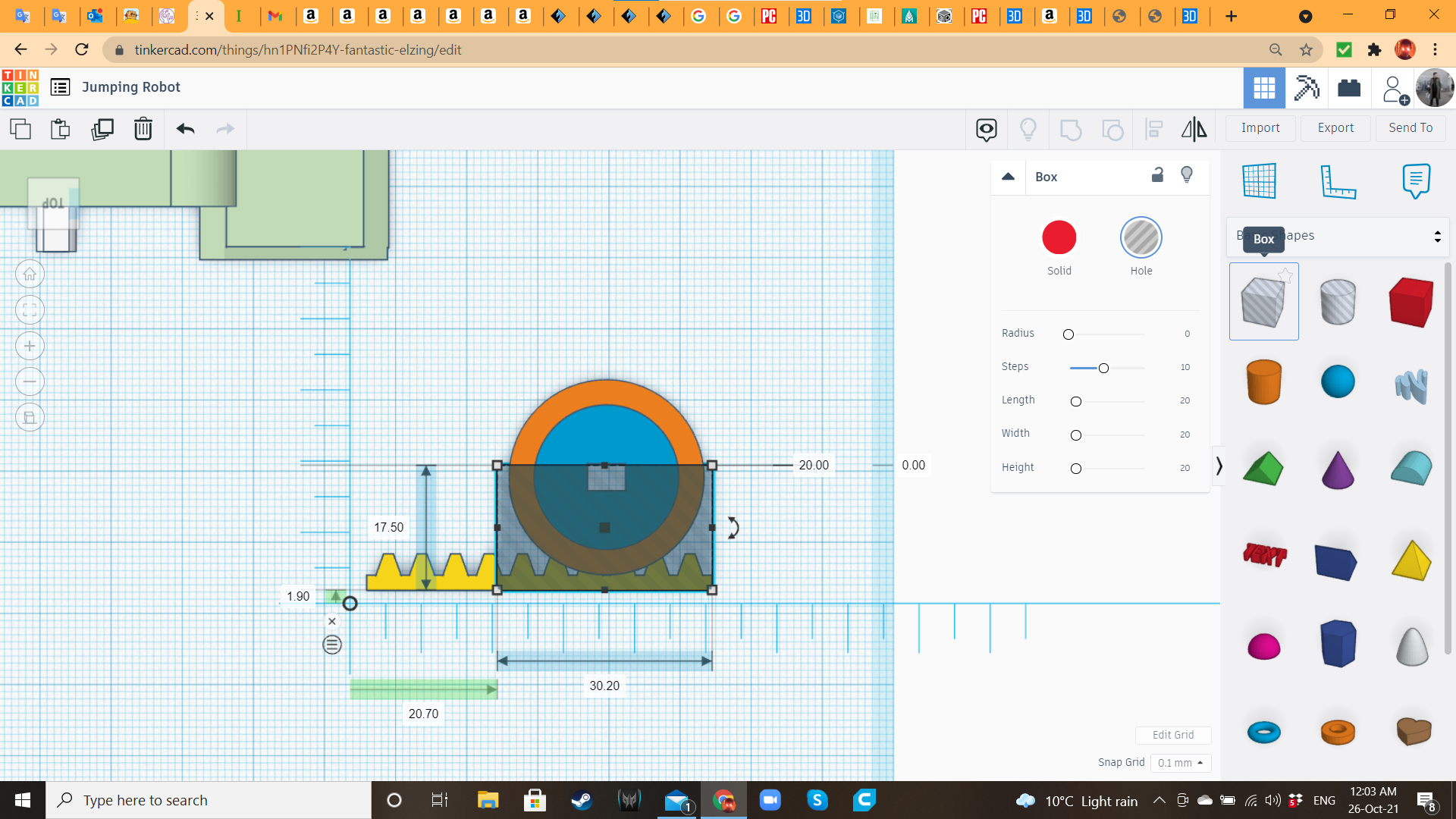The height and width of the screenshot is (819, 1456).
Task: Delete selection with the trash icon
Action: (x=143, y=129)
